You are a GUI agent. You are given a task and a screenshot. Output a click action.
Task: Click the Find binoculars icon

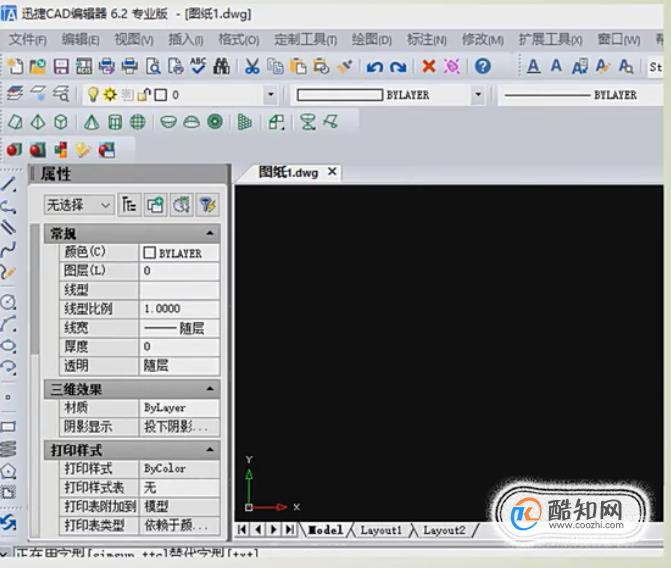(x=221, y=66)
